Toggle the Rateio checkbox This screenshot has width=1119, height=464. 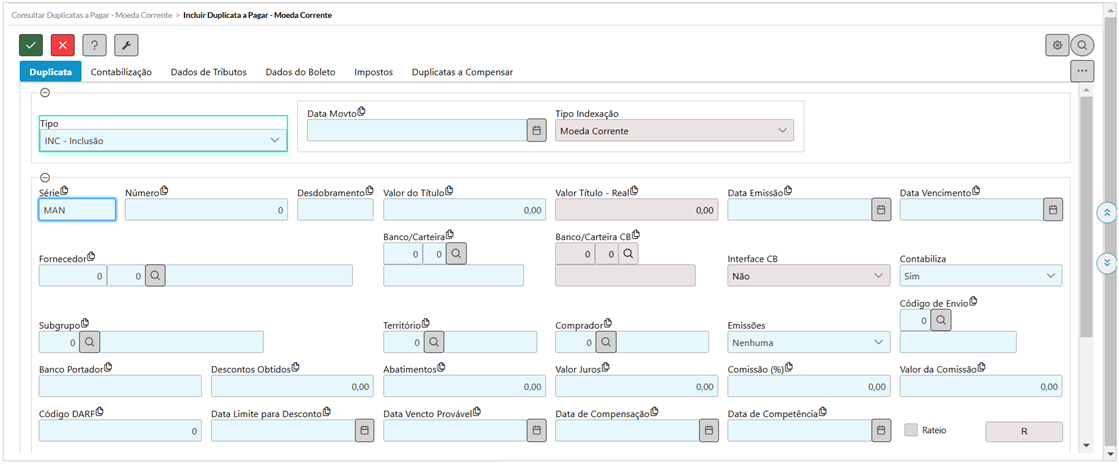click(910, 430)
